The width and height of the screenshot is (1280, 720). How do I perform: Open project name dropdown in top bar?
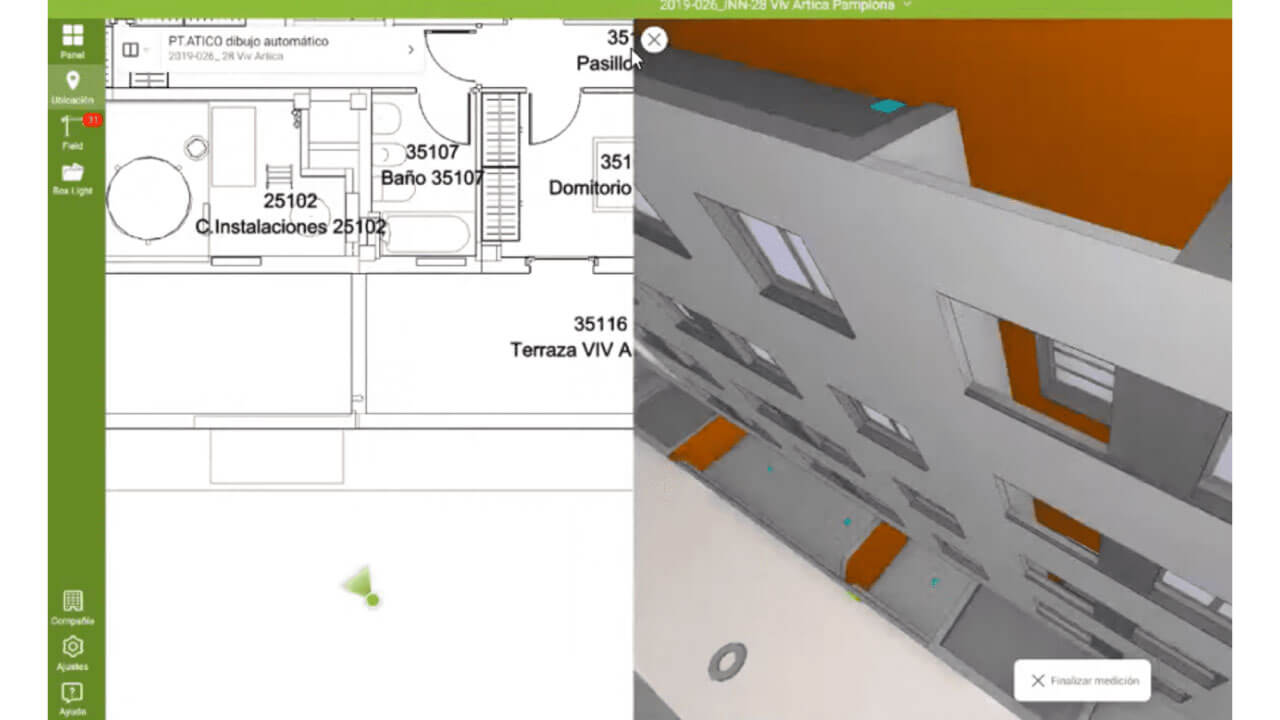[x=908, y=5]
